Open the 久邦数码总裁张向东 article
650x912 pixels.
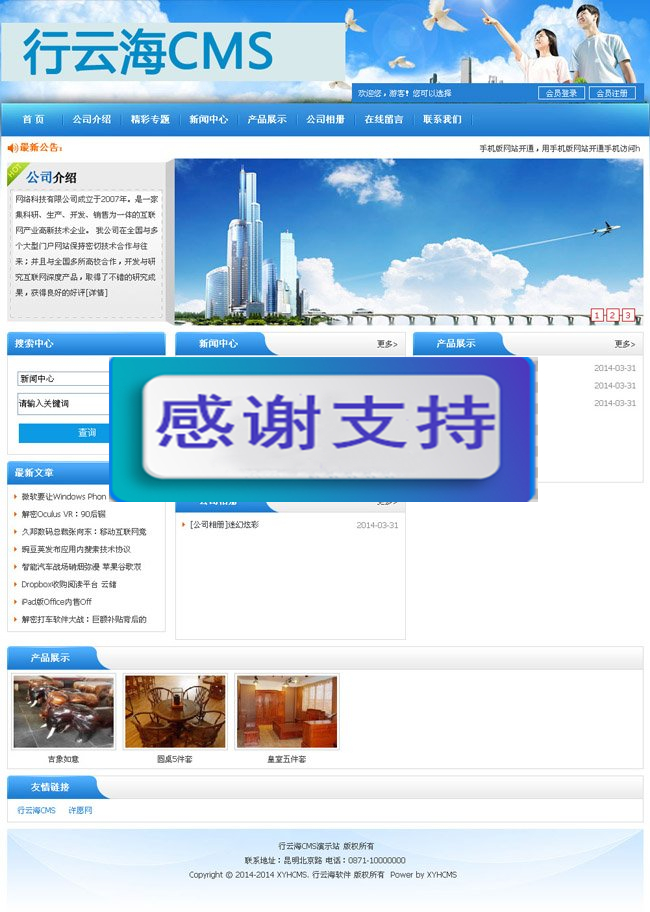tap(84, 532)
